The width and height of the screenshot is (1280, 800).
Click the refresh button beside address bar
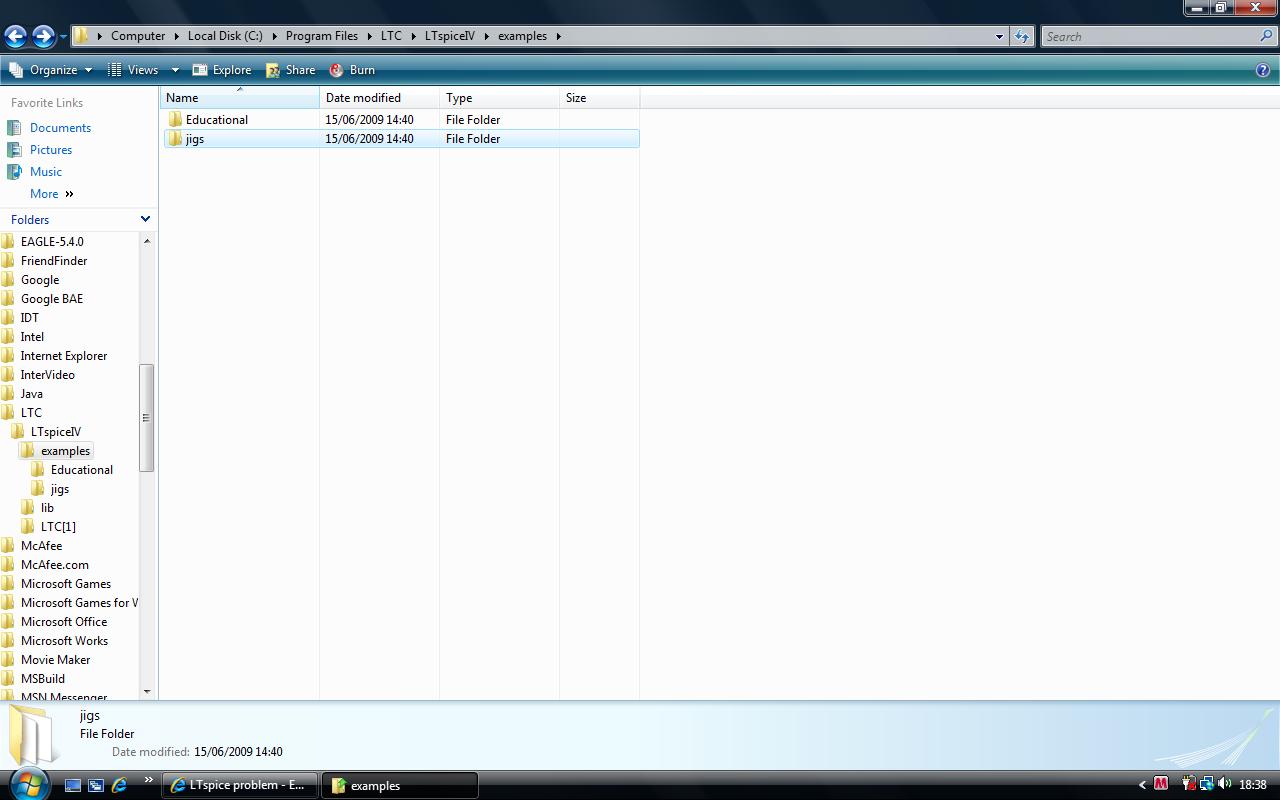click(1021, 36)
